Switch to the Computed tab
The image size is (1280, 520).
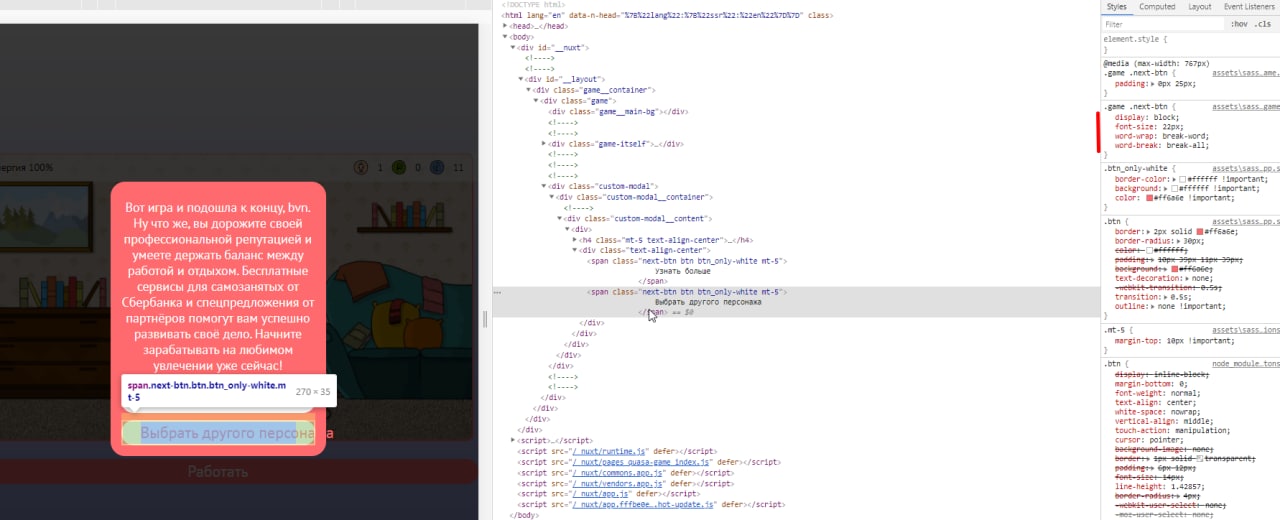(1157, 6)
